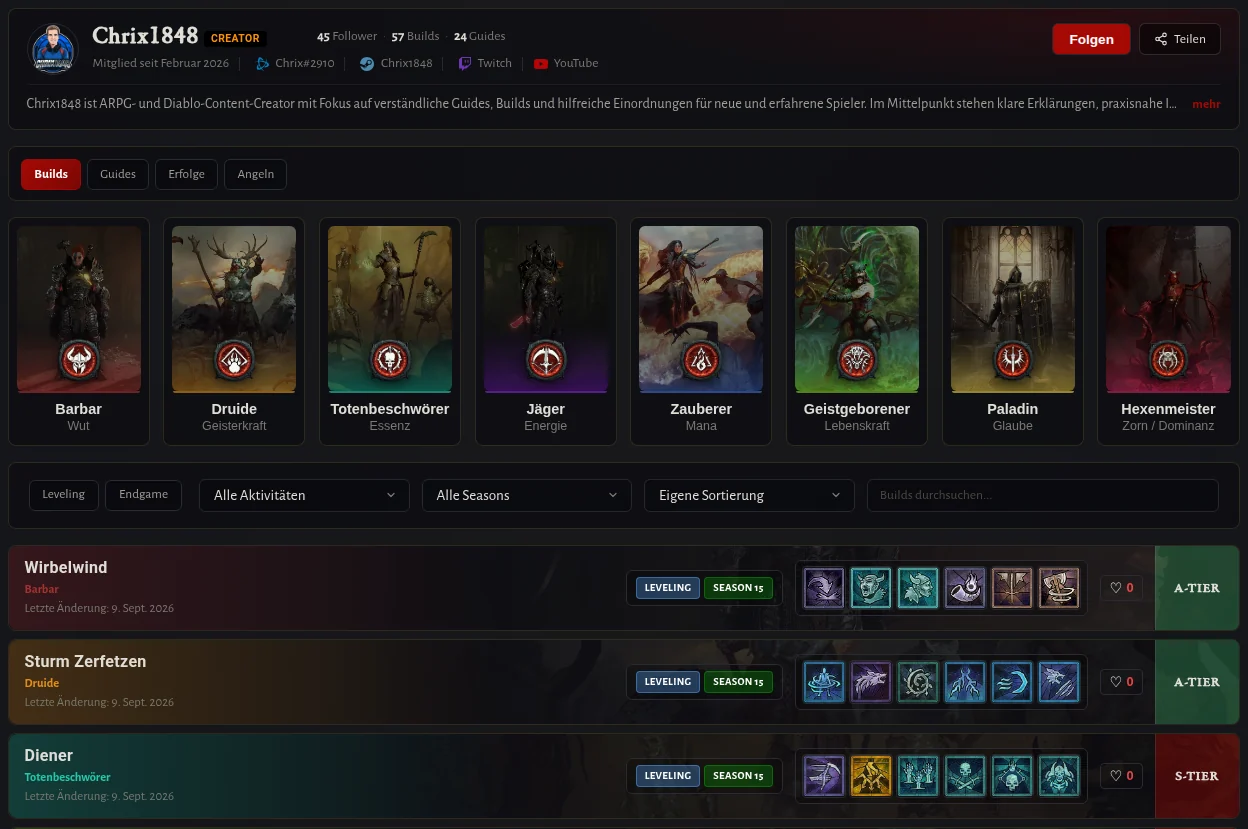This screenshot has height=829, width=1248.
Task: Click the Steam icon next to Chrix1848
Action: [367, 63]
